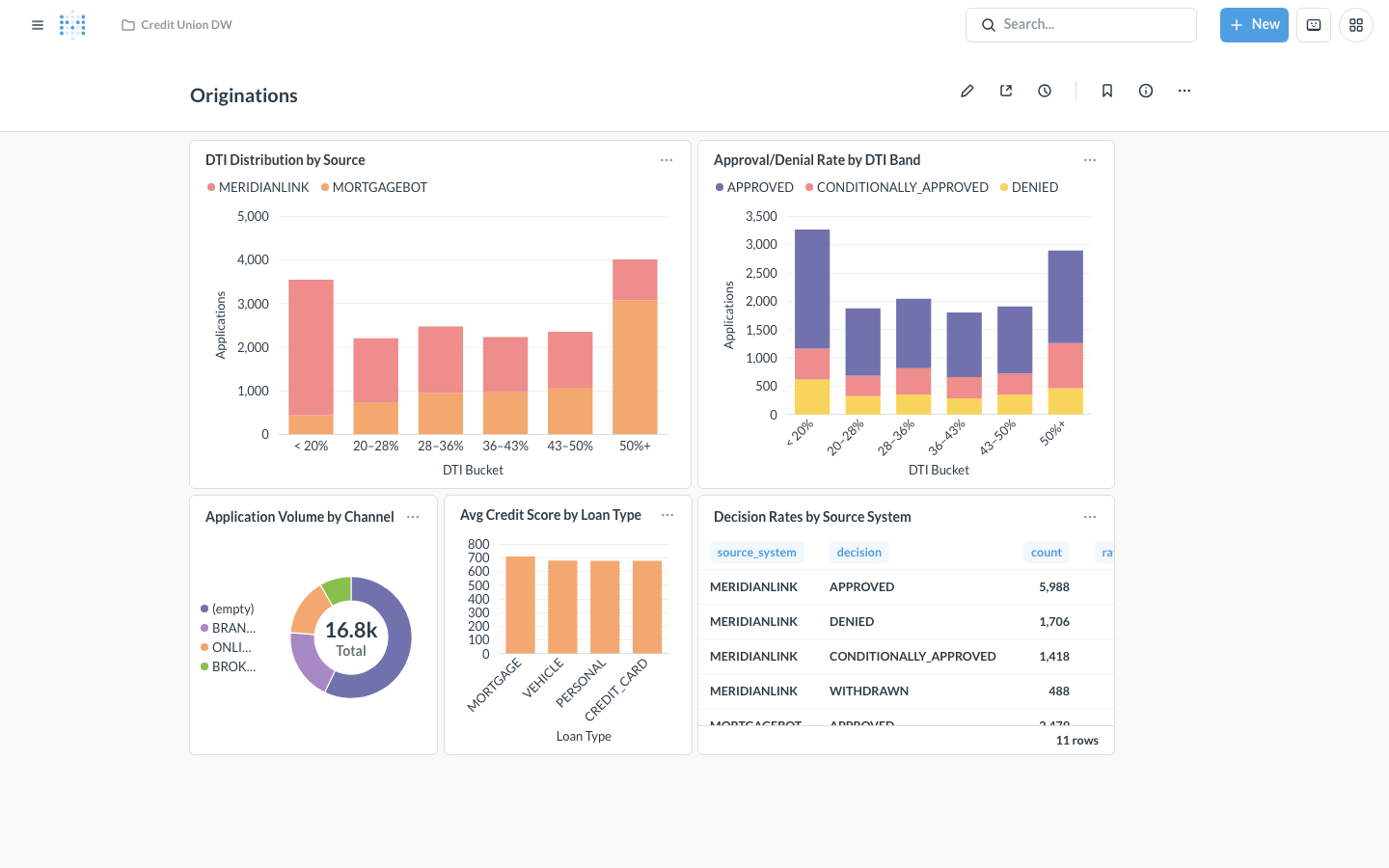This screenshot has width=1389, height=868.
Task: Show dashboard info panel
Action: (x=1146, y=91)
